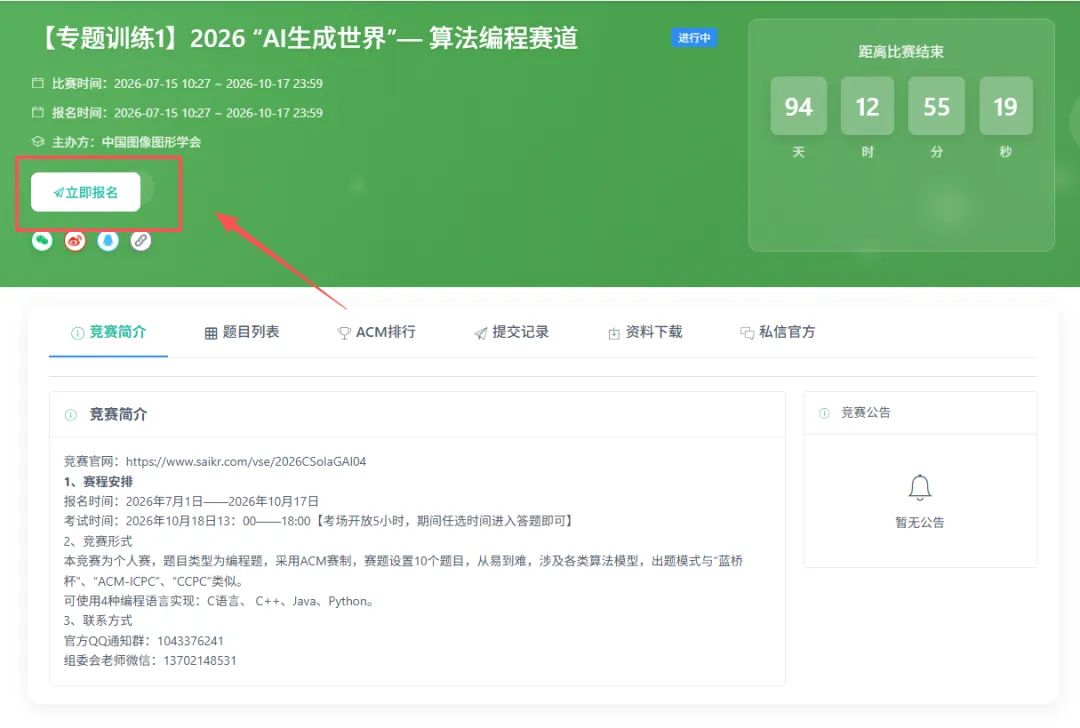Click the QQ group number 1043376241

point(190,641)
